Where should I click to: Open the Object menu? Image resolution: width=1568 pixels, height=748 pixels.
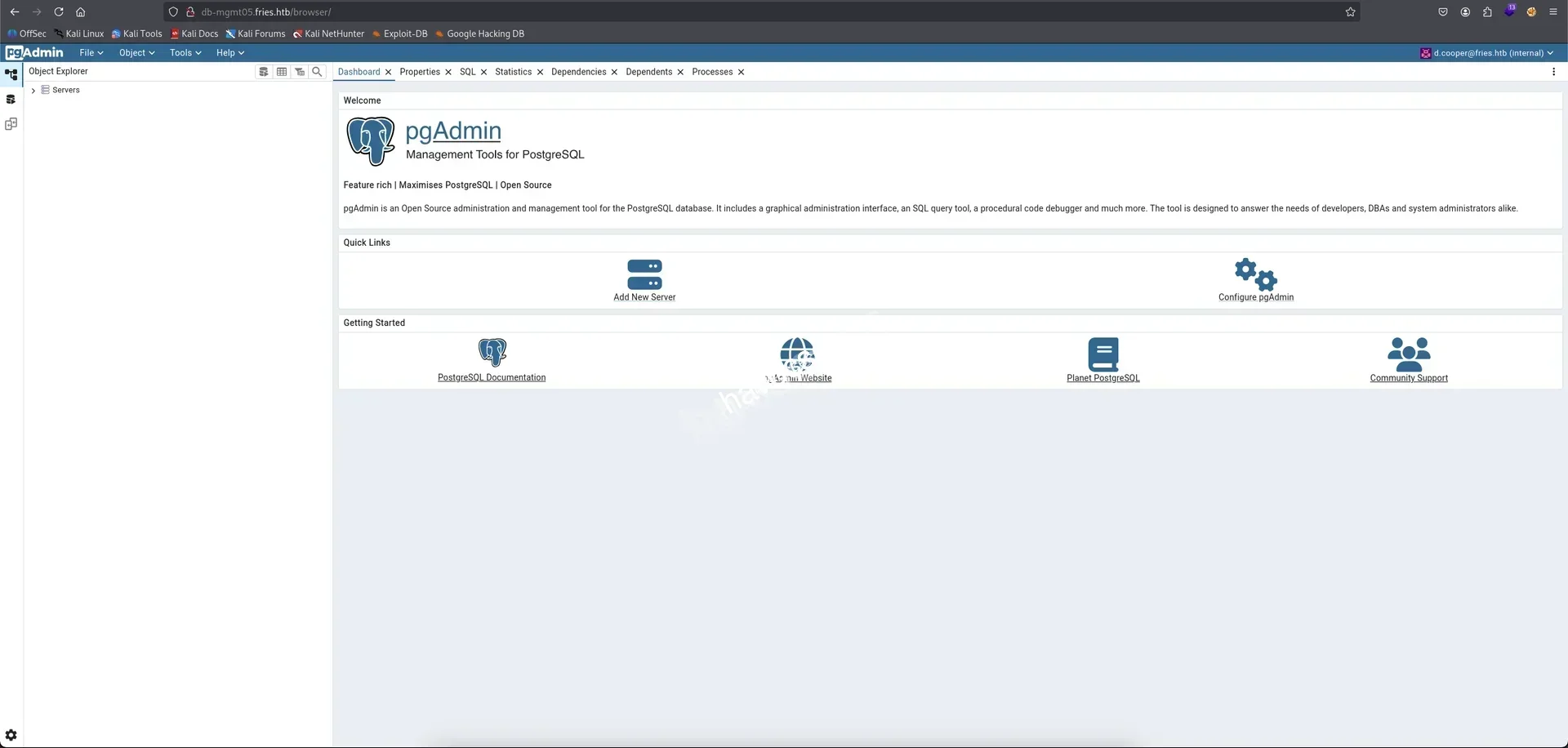click(136, 52)
